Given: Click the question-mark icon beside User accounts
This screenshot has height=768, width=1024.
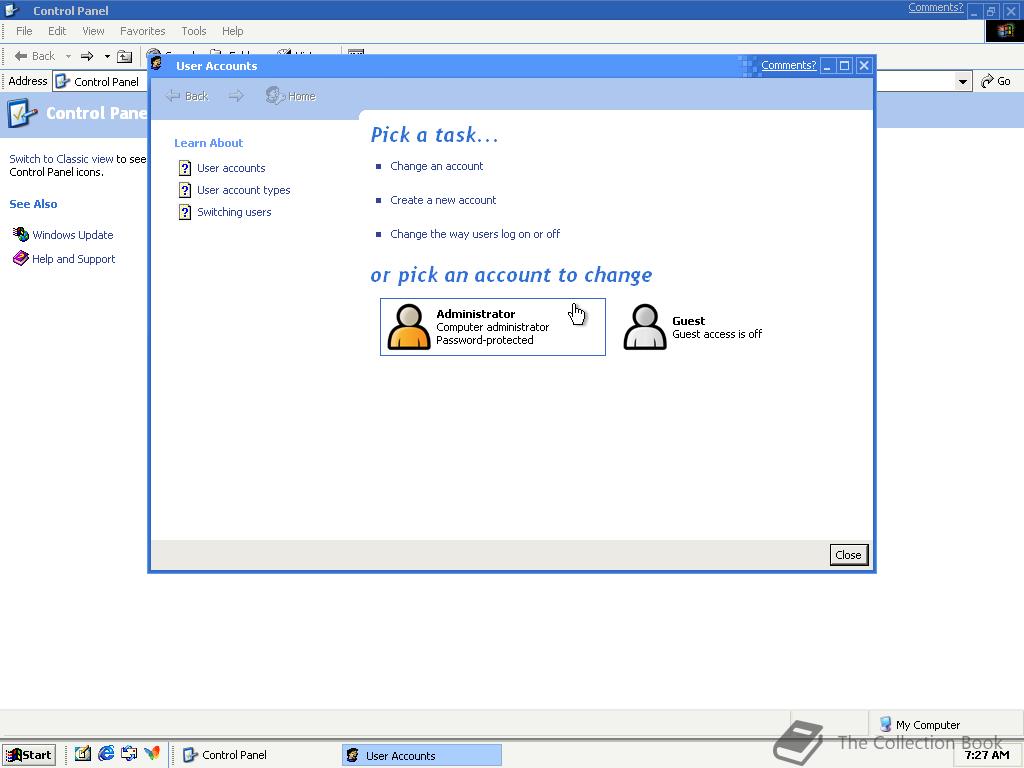Looking at the screenshot, I should tap(185, 168).
